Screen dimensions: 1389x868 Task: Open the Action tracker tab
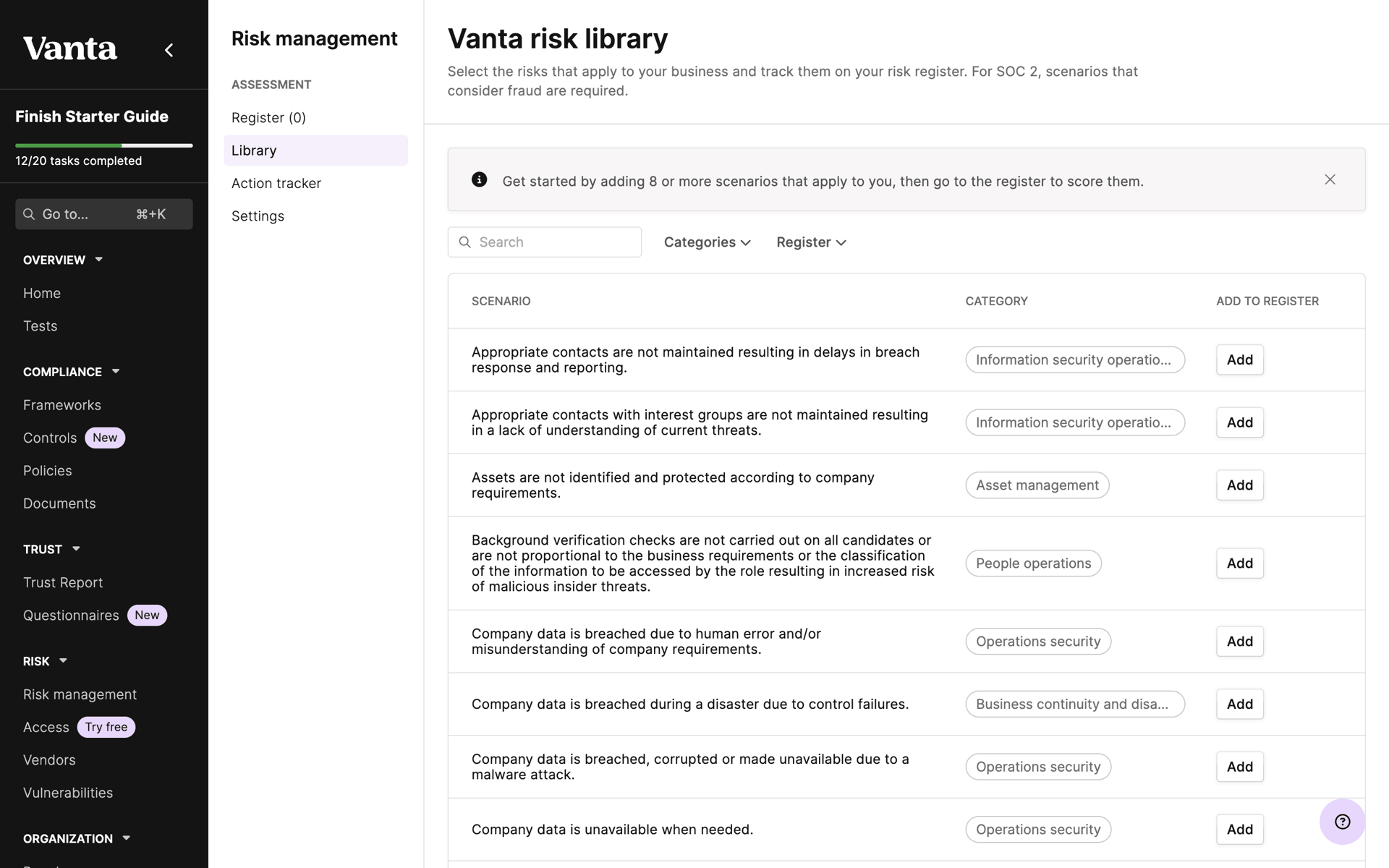pos(276,183)
